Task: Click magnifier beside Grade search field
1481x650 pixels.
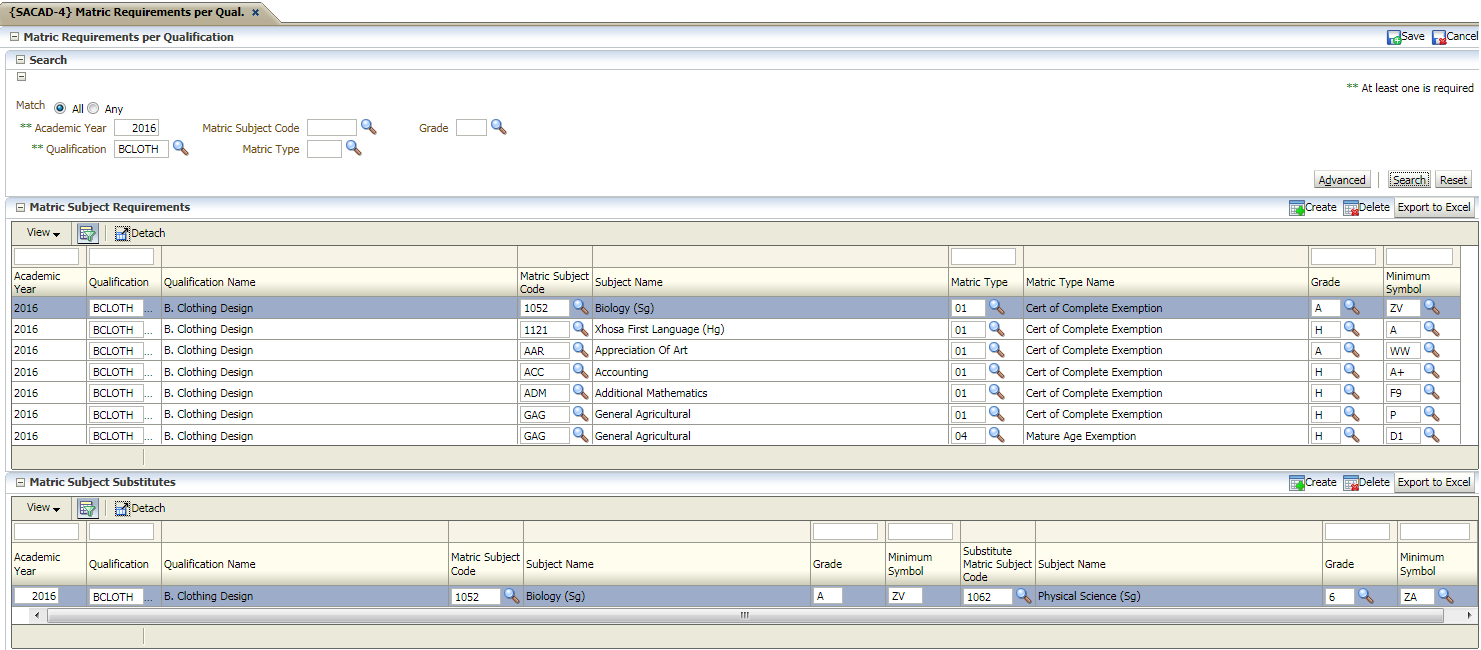Action: tap(498, 127)
